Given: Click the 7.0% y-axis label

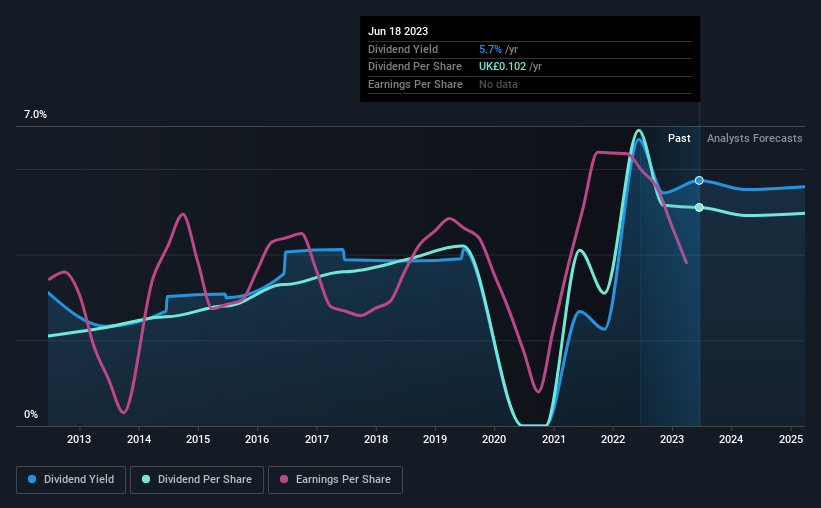Looking at the screenshot, I should click(35, 114).
